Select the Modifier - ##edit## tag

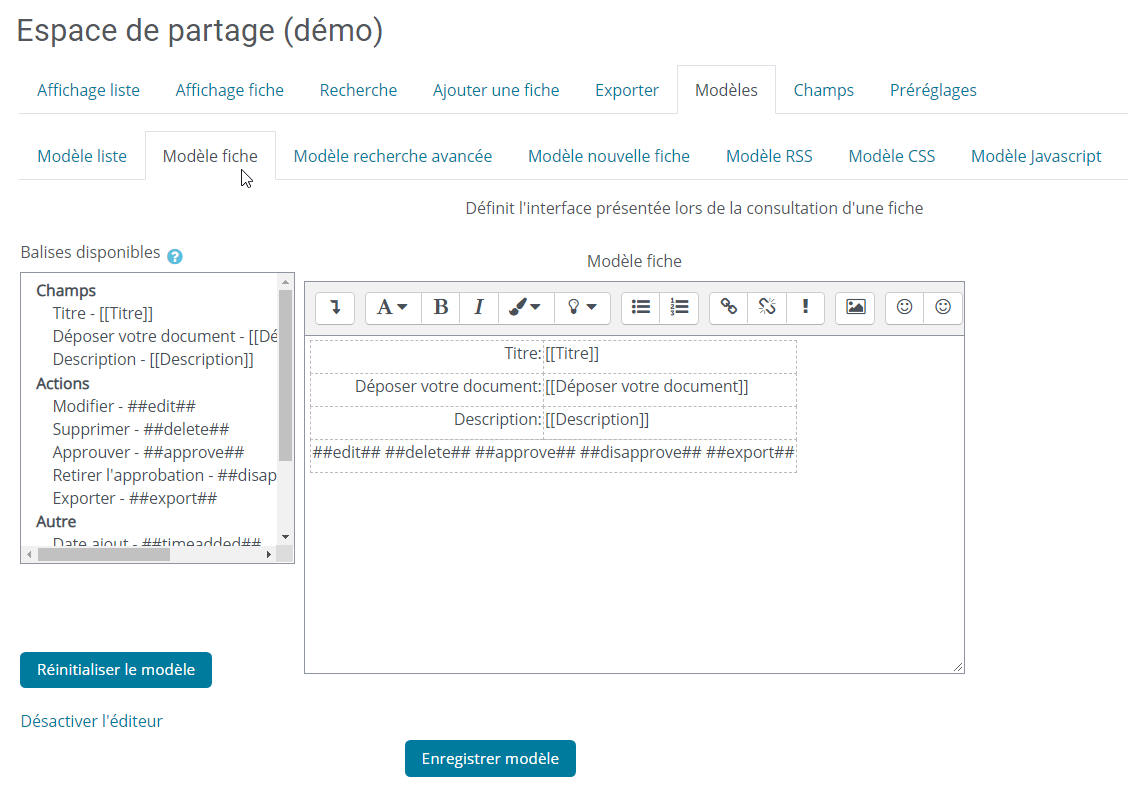[x=124, y=406]
